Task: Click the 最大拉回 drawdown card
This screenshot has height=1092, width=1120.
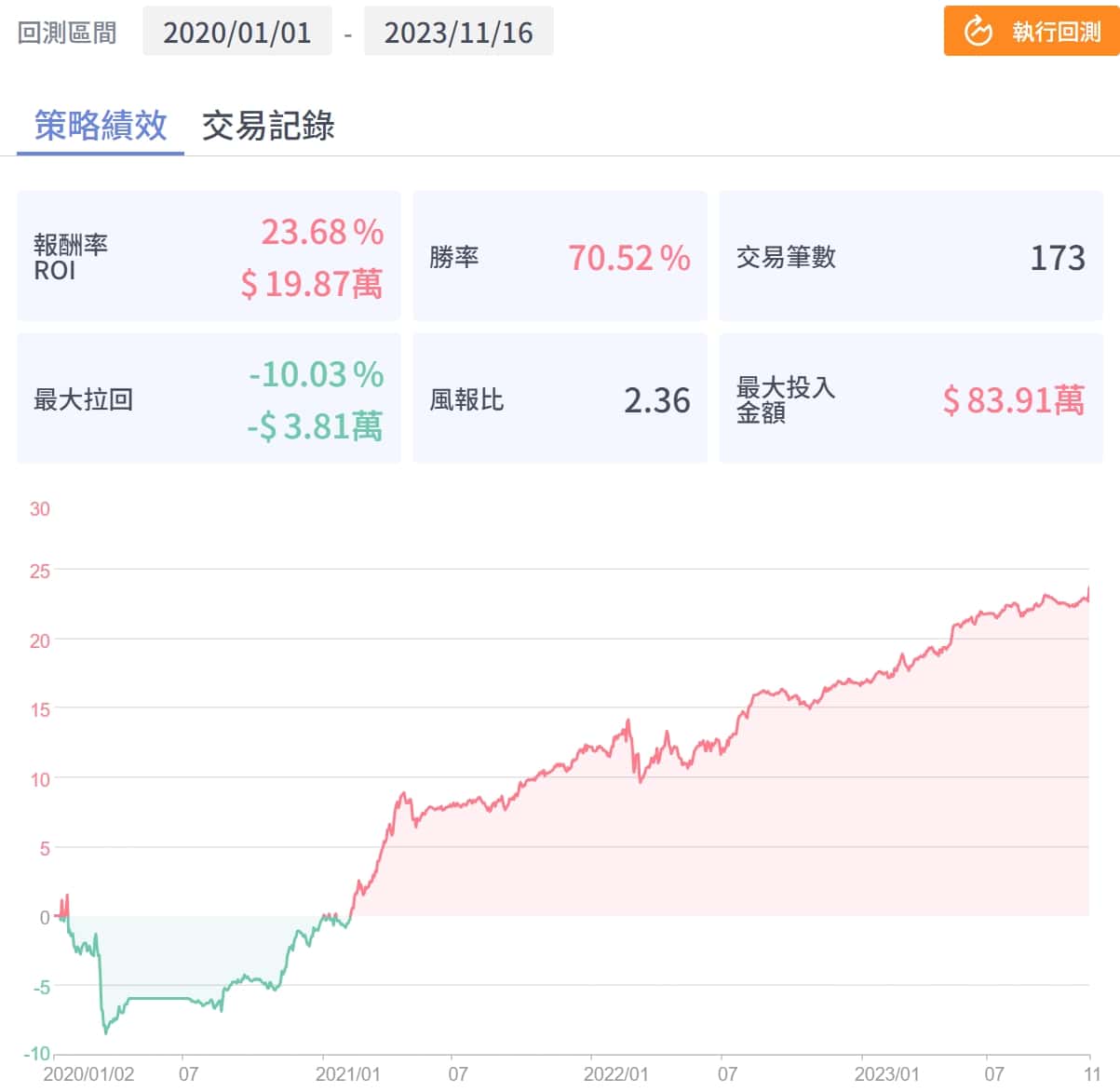Action: click(x=209, y=399)
